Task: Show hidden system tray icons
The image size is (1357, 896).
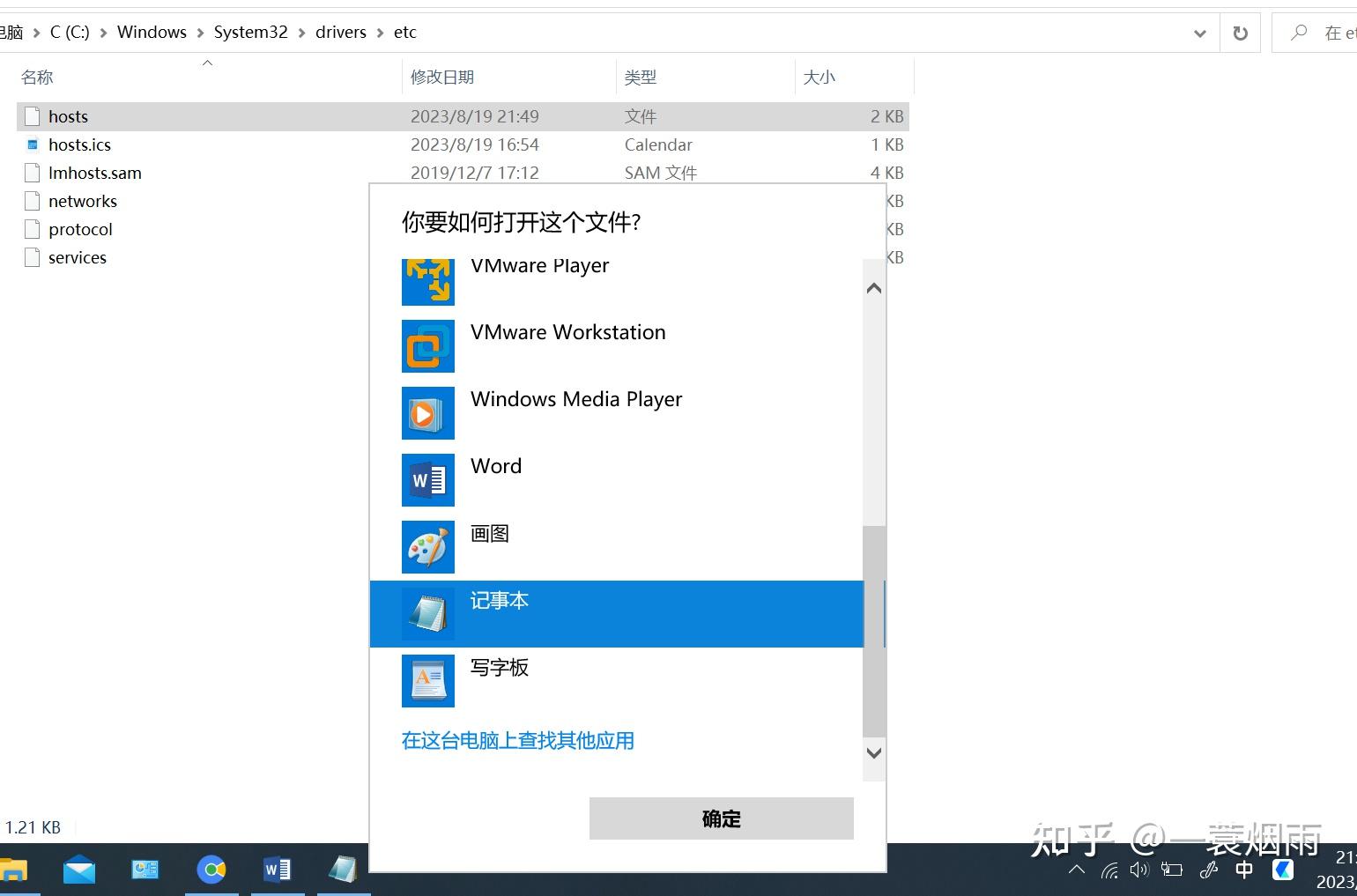Action: pyautogui.click(x=1076, y=870)
